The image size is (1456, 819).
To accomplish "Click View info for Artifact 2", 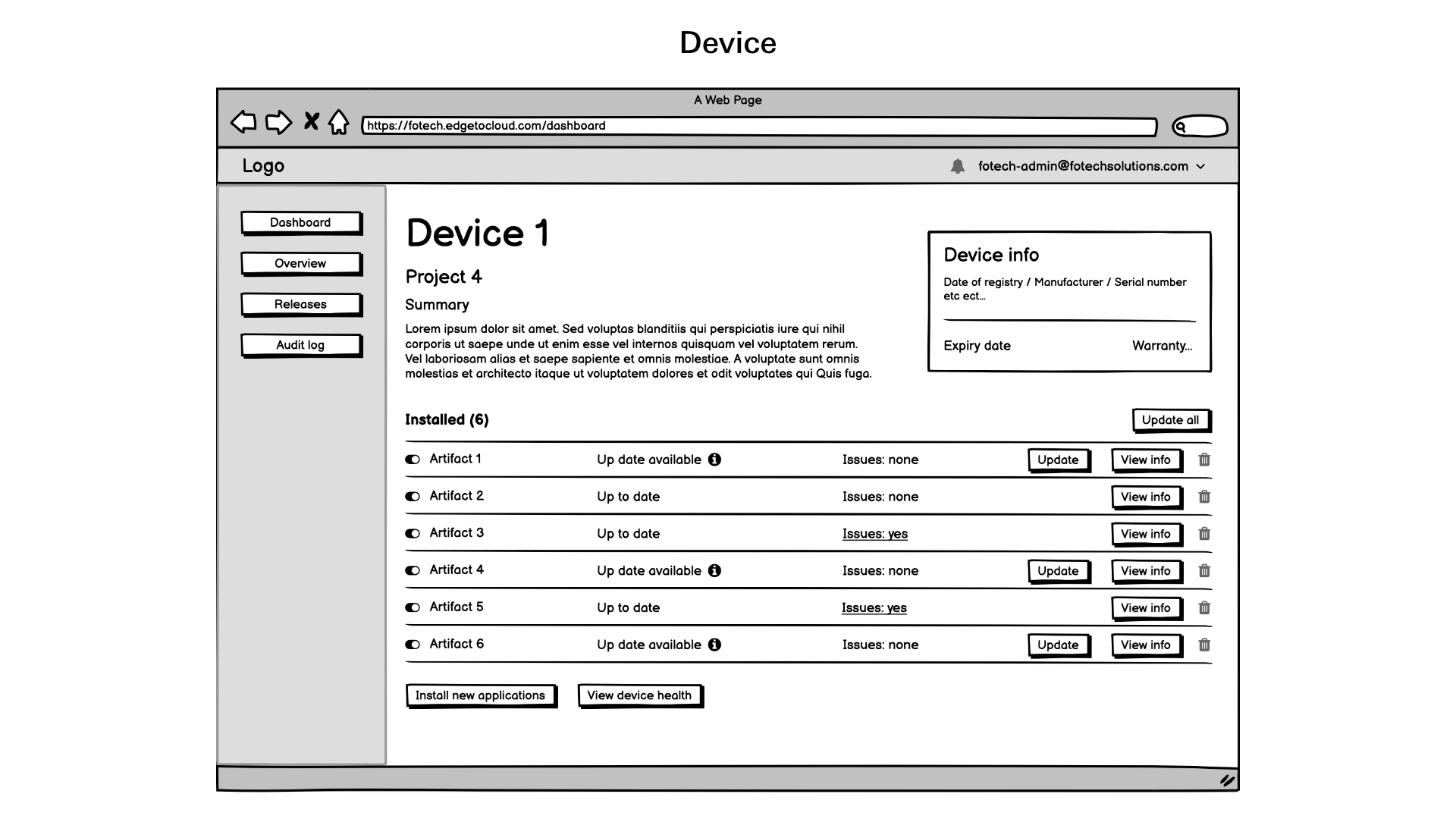I will (x=1145, y=497).
